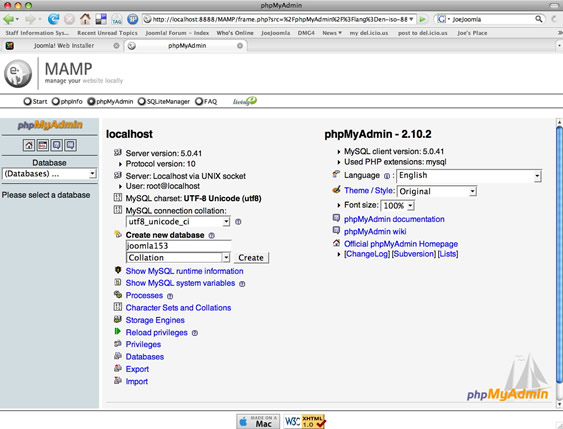Click the Create database button

(251, 258)
